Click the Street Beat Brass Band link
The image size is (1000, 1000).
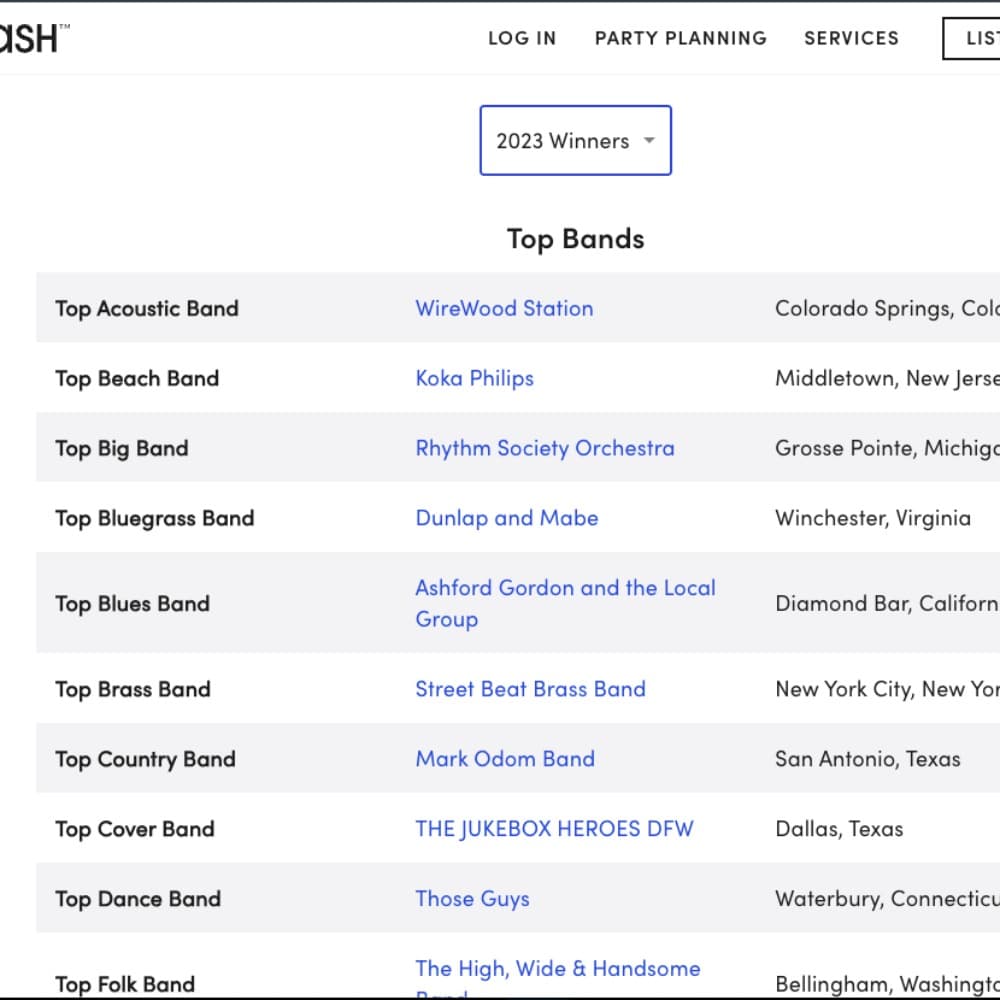[x=530, y=689]
